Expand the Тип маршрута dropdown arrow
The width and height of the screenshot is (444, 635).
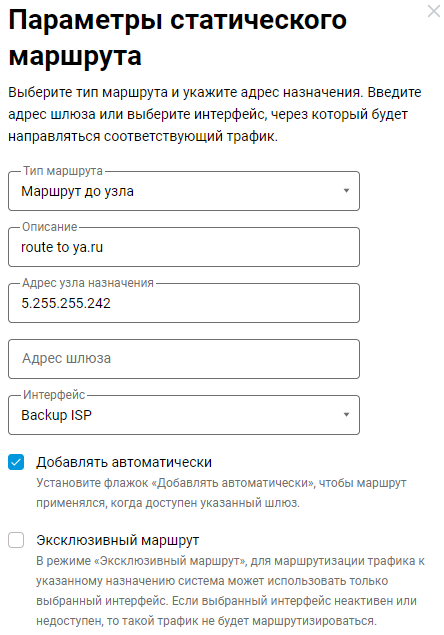346,191
